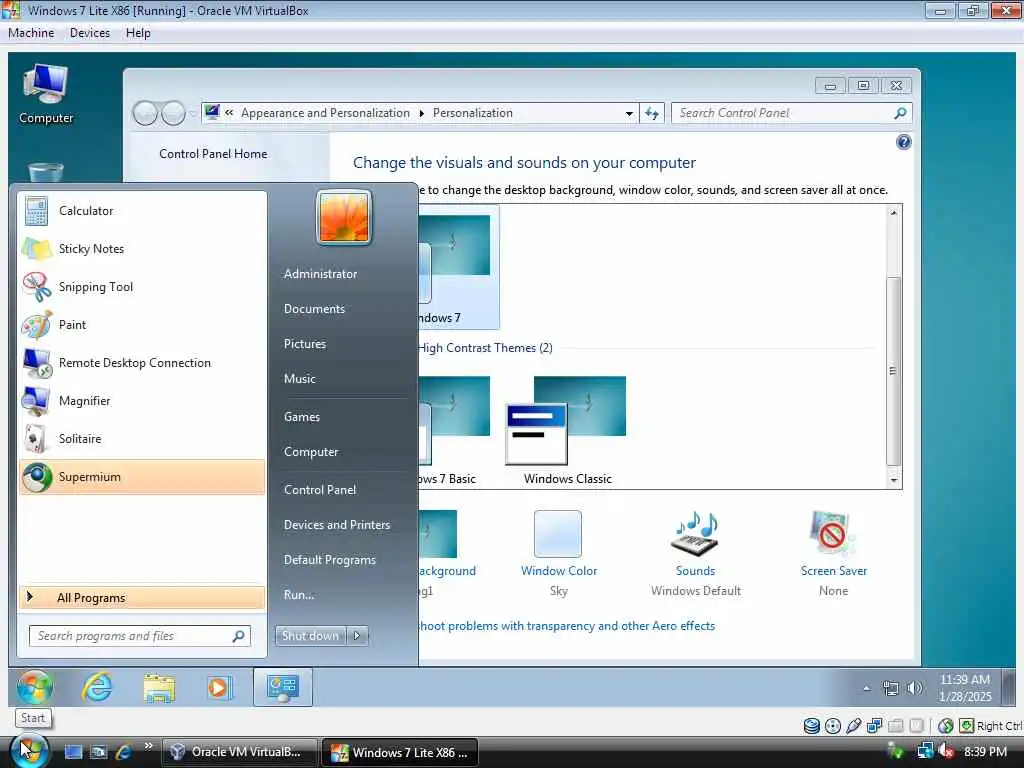Focus the Search Control Panel field
The width and height of the screenshot is (1024, 768).
791,113
